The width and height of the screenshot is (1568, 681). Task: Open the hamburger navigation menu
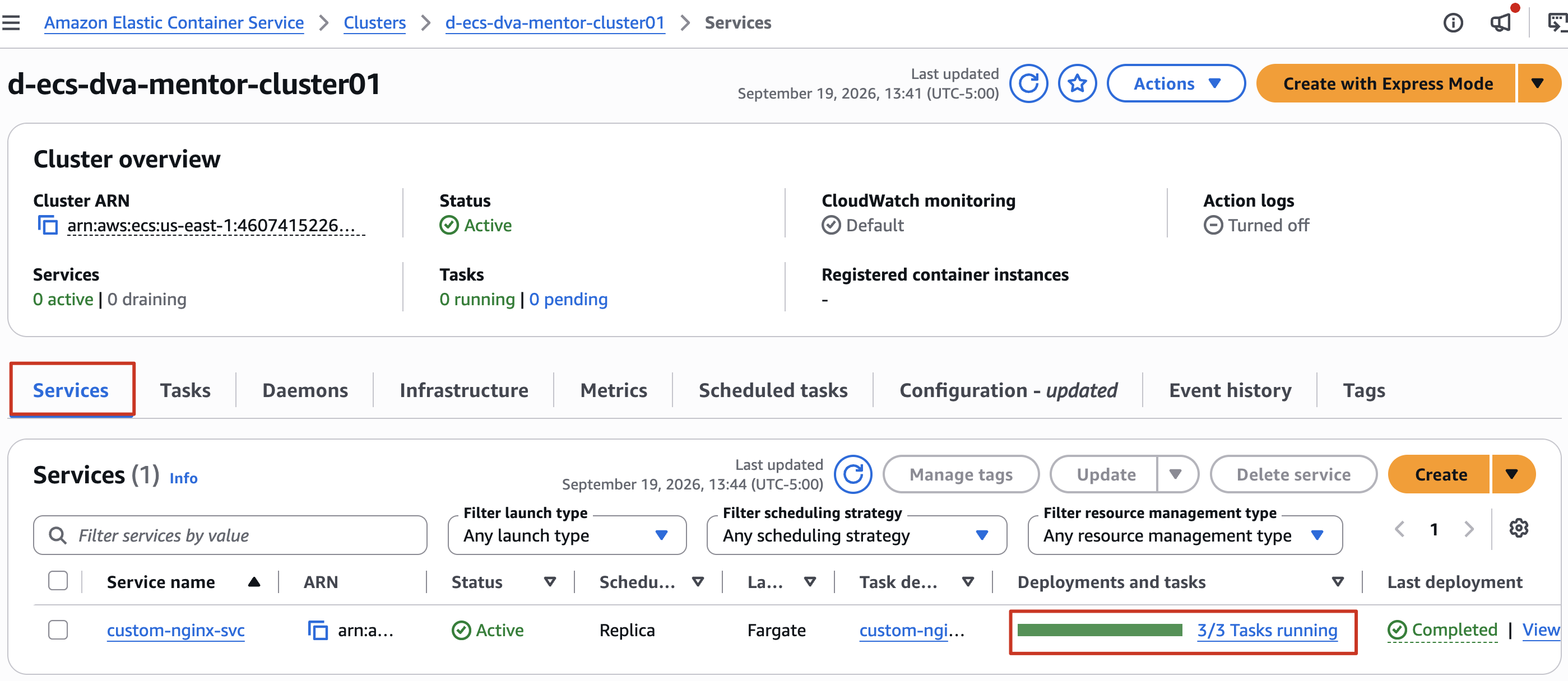coord(11,23)
